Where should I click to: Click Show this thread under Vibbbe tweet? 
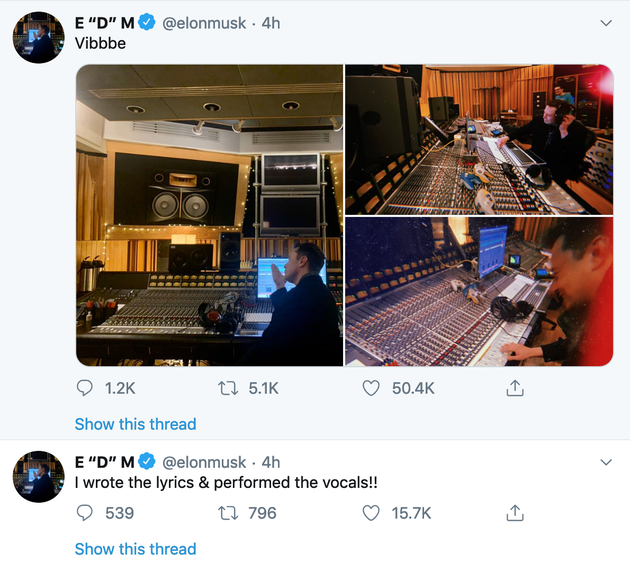(135, 424)
